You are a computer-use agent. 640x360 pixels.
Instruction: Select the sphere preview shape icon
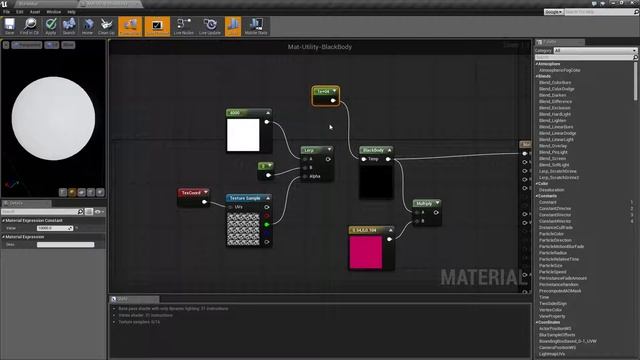point(72,192)
